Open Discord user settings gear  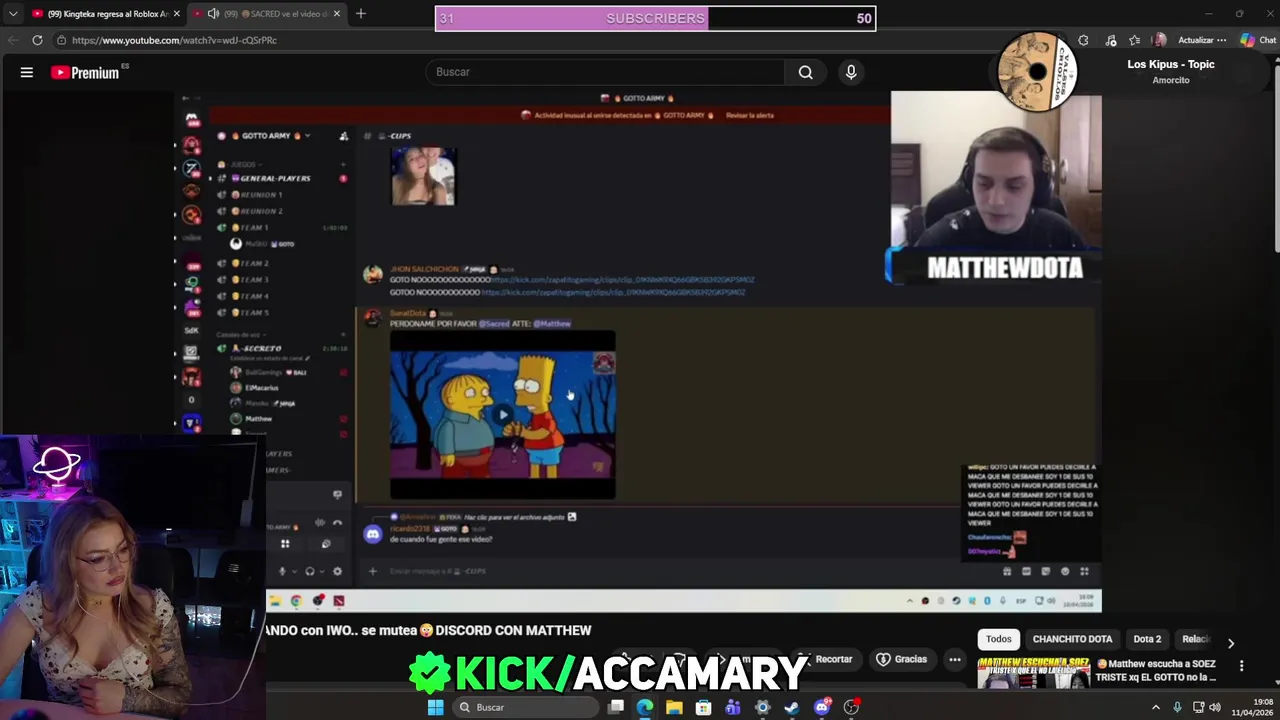[337, 571]
